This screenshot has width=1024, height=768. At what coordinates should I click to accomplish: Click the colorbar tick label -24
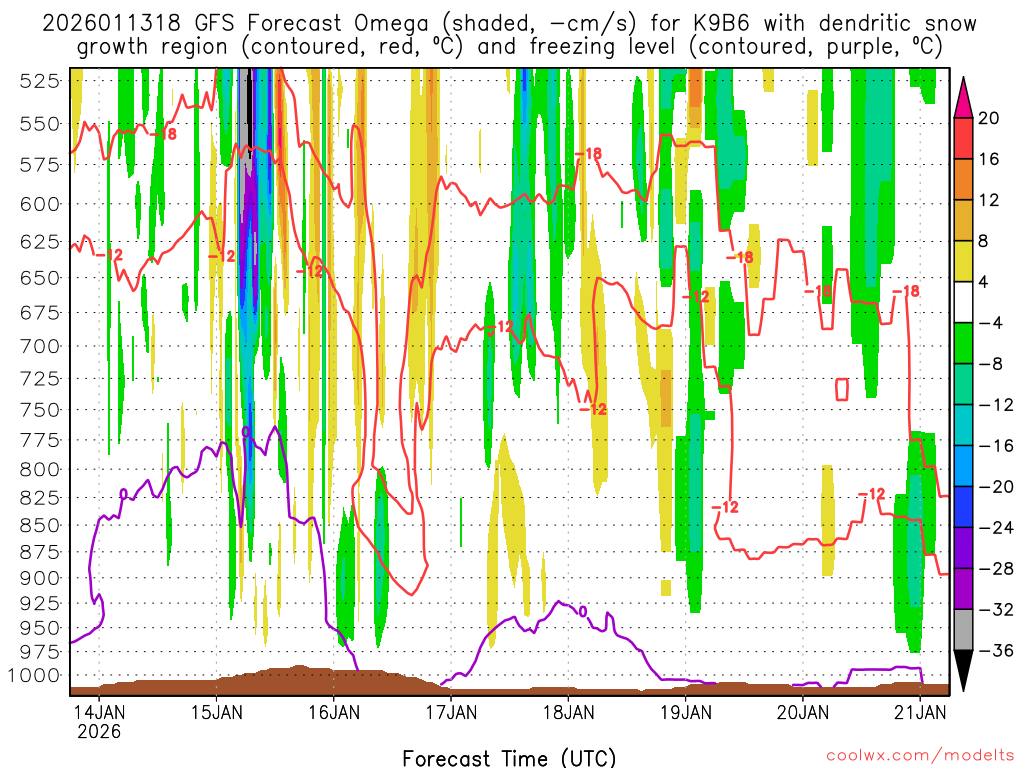point(996,528)
